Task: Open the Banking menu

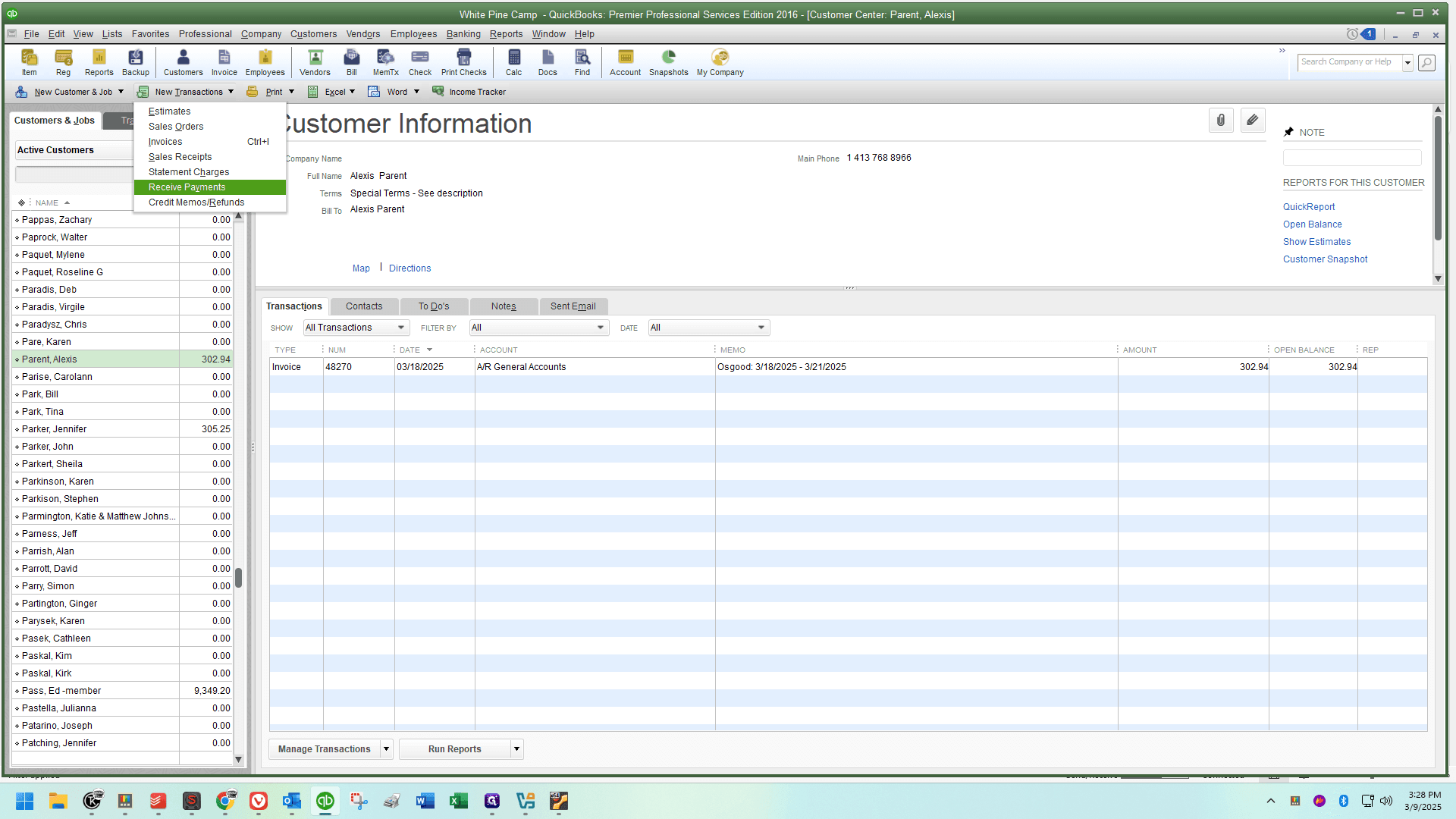Action: [463, 34]
